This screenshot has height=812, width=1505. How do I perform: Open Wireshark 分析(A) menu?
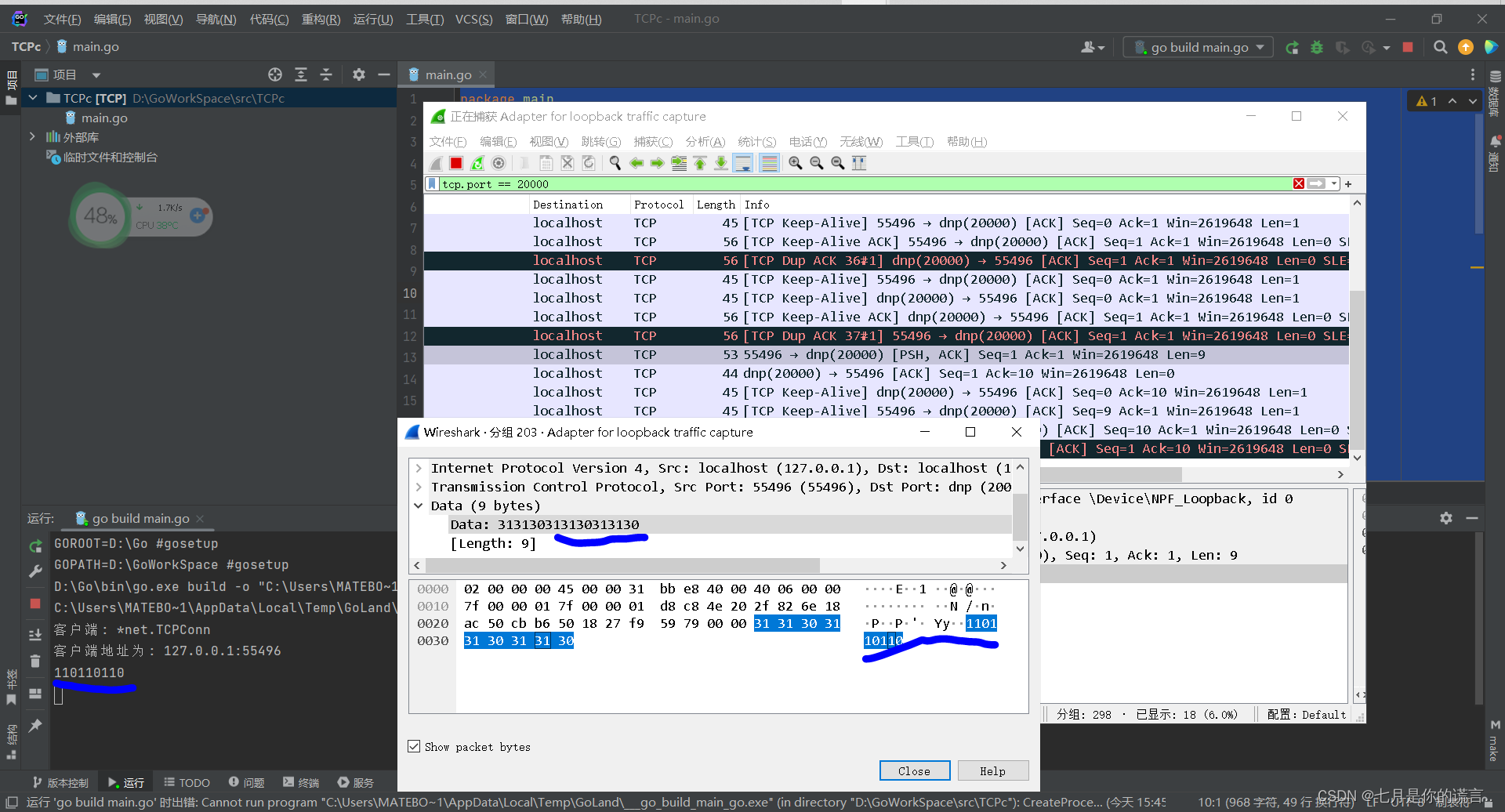[x=705, y=142]
